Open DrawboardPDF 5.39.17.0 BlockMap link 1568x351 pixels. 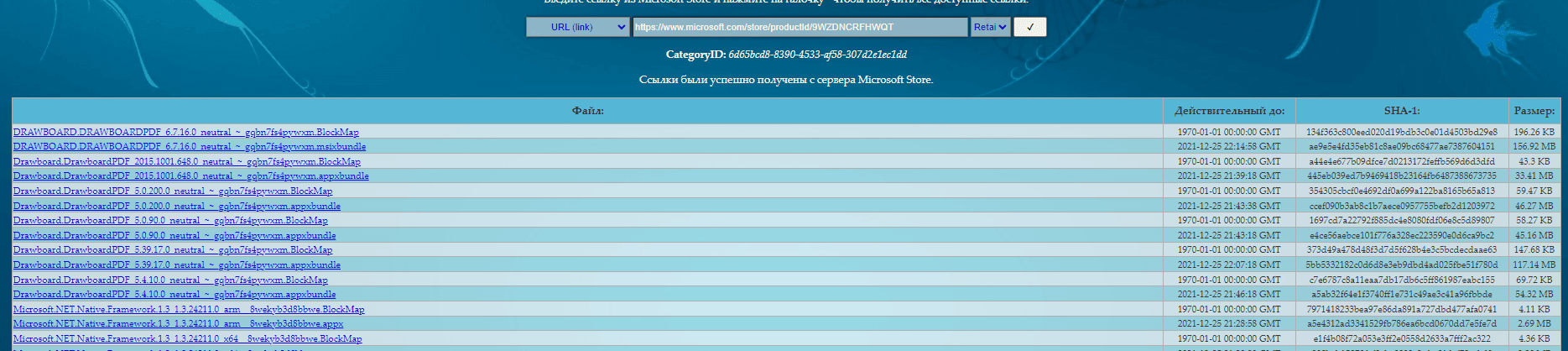point(173,249)
